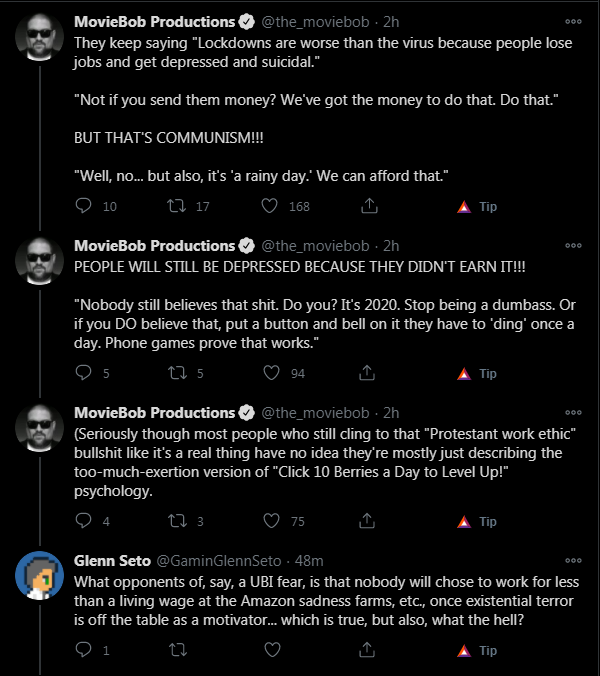Open Glenn Seto's pixel avatar
The image size is (600, 676).
click(39, 576)
